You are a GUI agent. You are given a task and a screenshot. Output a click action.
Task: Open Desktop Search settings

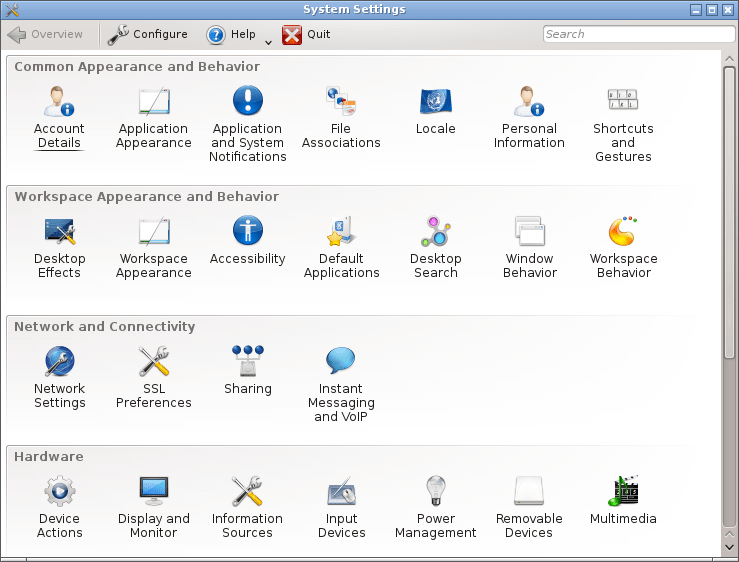click(x=435, y=248)
